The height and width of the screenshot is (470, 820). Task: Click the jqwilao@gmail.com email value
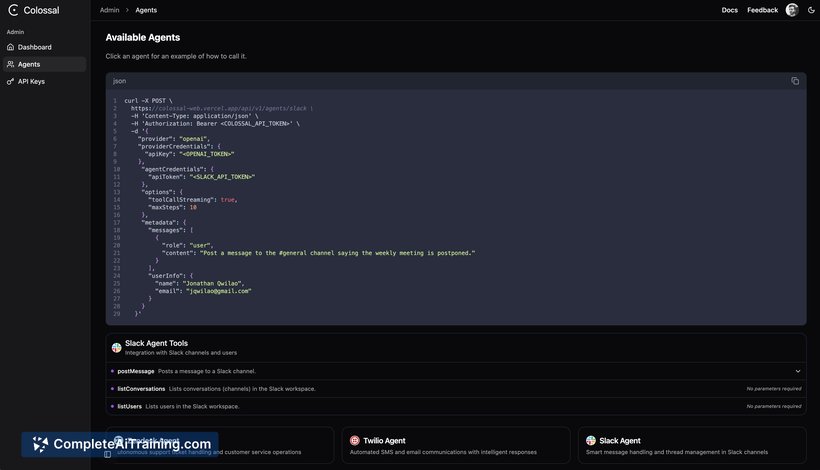[219, 291]
